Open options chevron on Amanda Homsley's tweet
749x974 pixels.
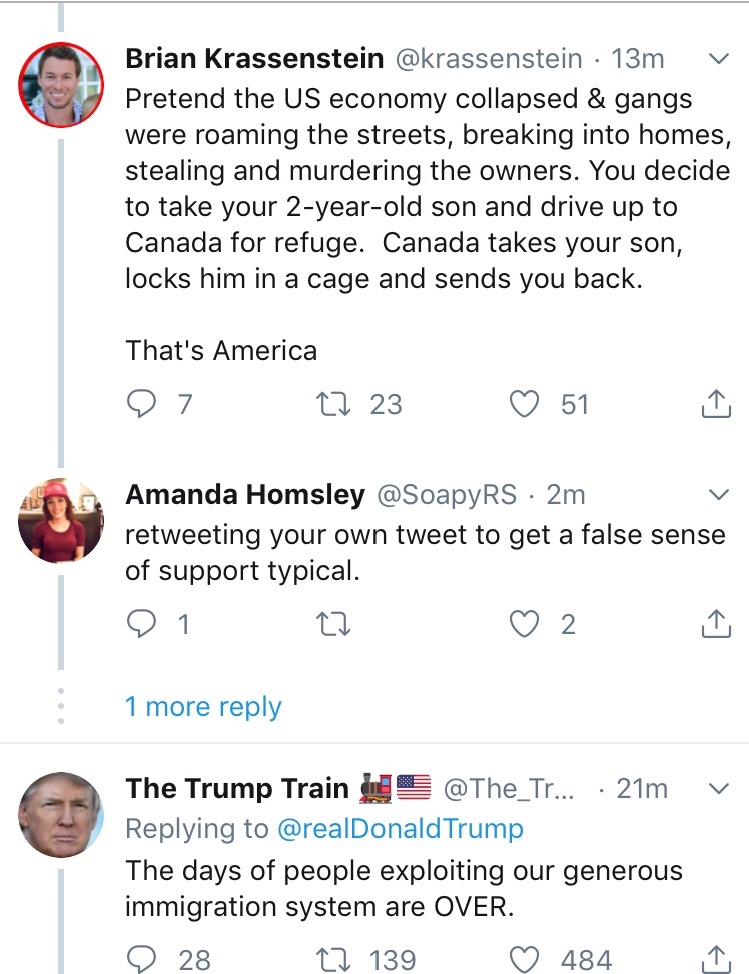(718, 495)
